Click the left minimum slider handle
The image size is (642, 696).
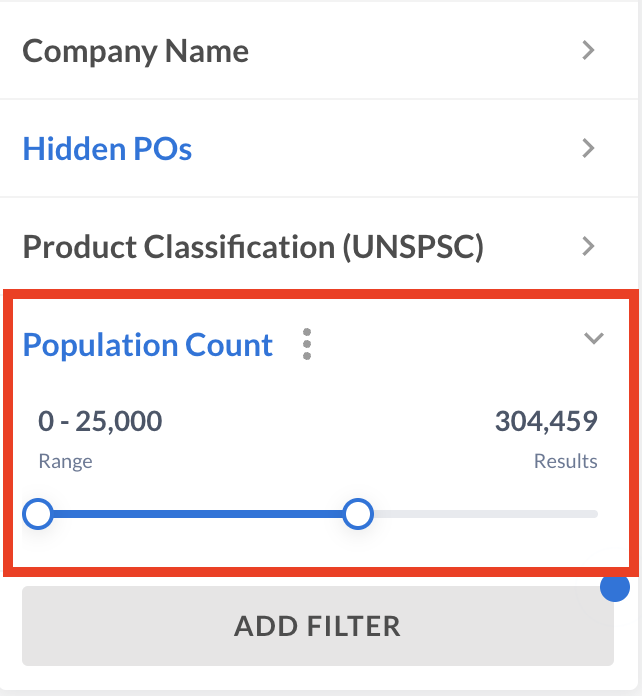[38, 515]
